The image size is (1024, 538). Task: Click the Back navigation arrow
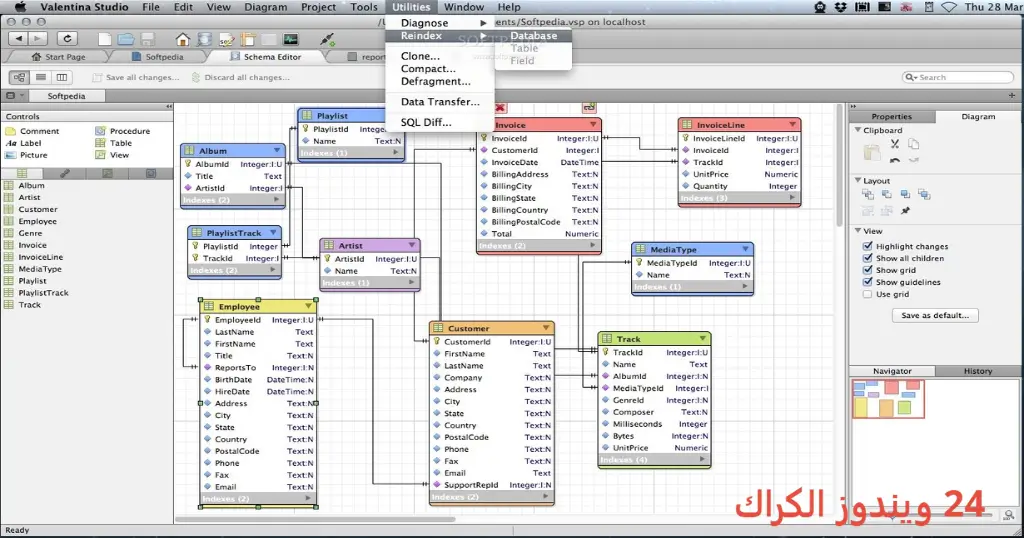[18, 39]
